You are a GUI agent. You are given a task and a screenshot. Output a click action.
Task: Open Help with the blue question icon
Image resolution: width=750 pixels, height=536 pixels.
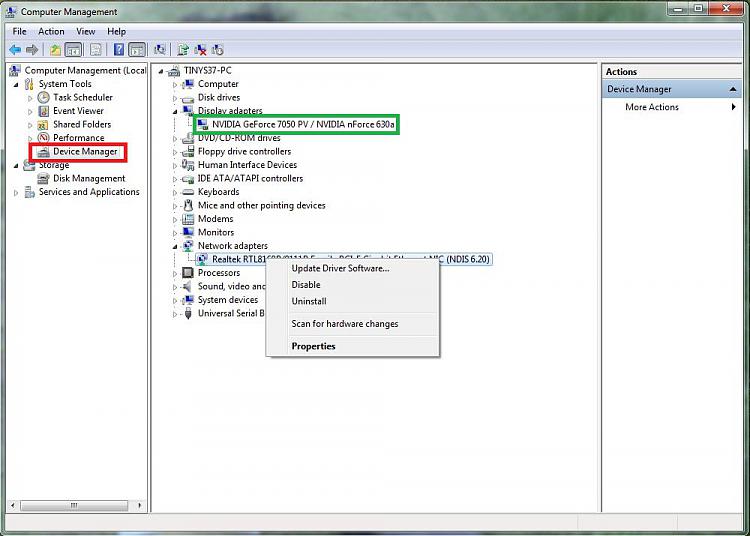[119, 49]
